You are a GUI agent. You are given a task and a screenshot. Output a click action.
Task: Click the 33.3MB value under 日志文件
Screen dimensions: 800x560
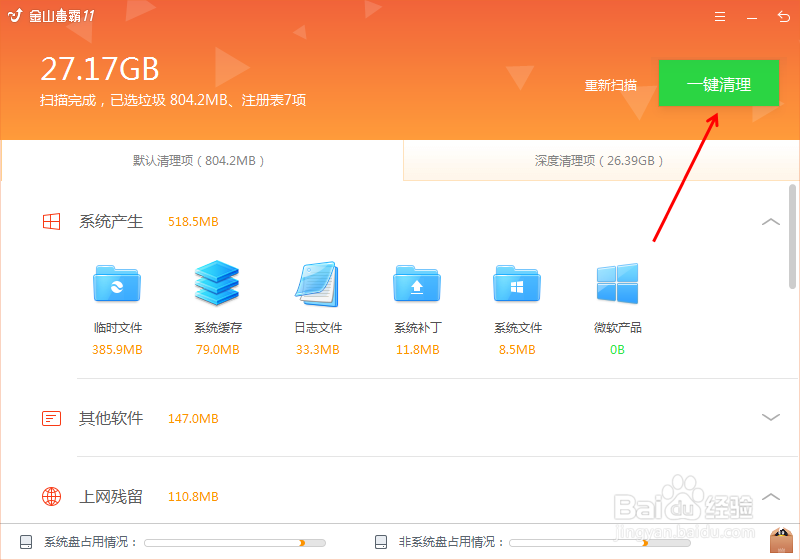tap(317, 350)
